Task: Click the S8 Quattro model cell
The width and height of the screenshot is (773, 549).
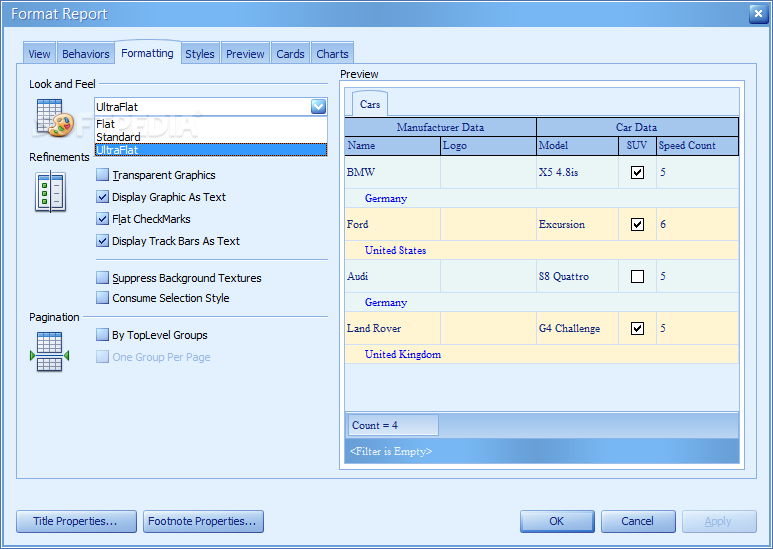Action: (577, 276)
